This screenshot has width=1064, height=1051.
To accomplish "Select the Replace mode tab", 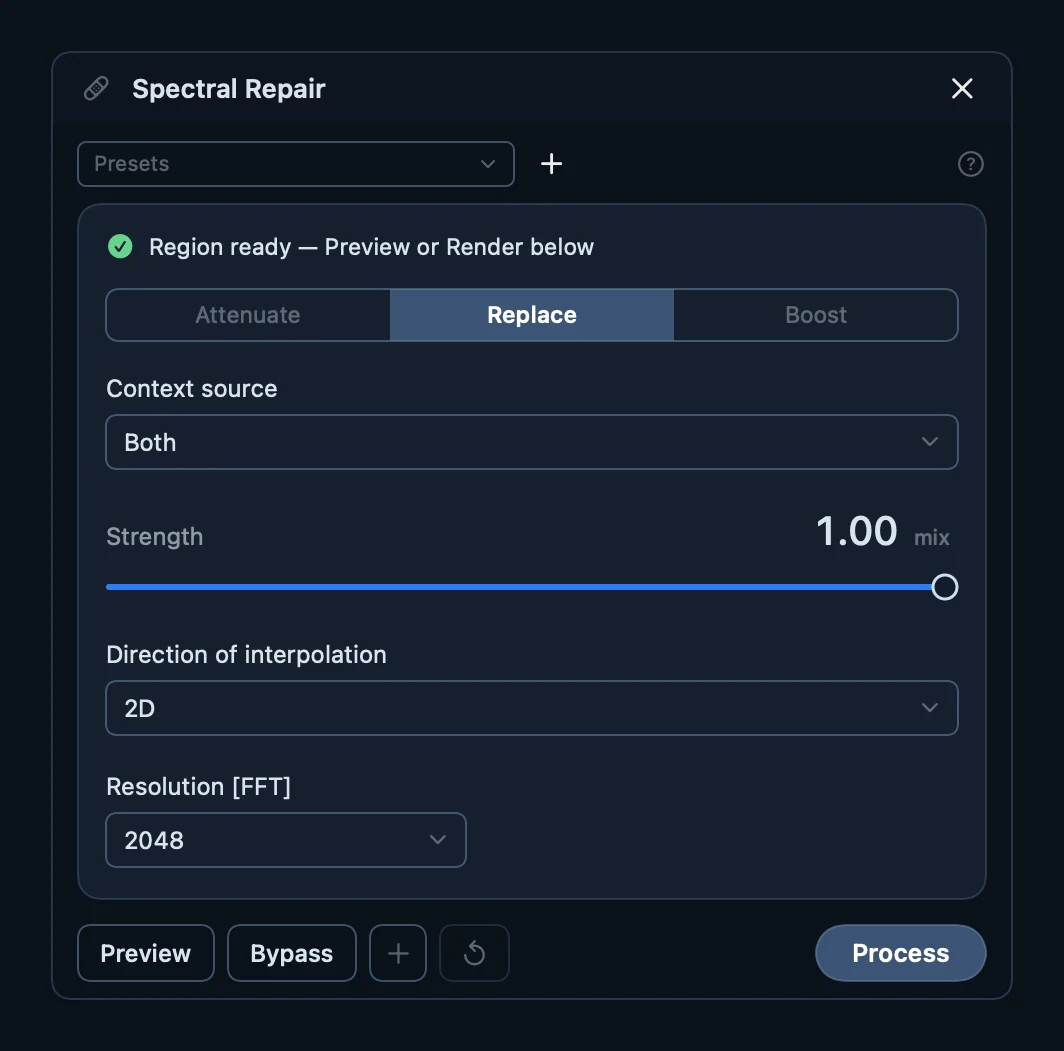I will pos(532,315).
